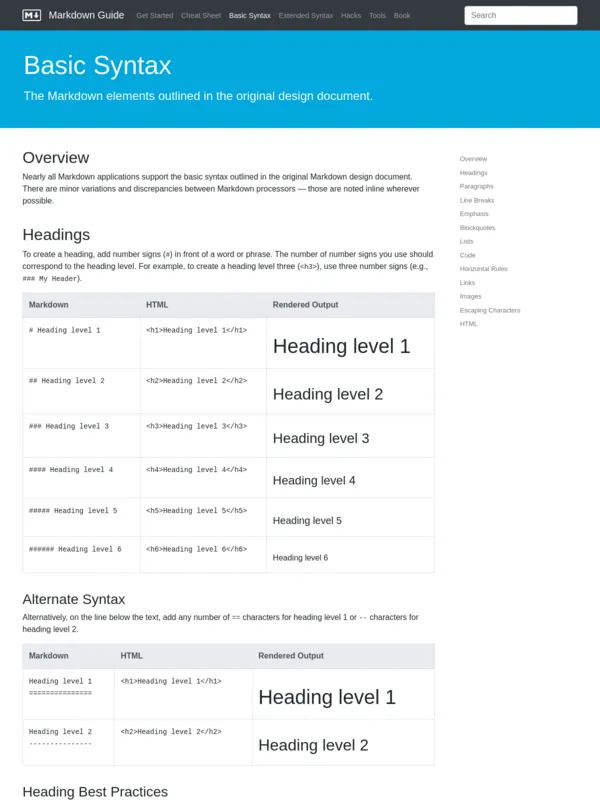Jump to Horizontal Rules section link

click(x=483, y=269)
